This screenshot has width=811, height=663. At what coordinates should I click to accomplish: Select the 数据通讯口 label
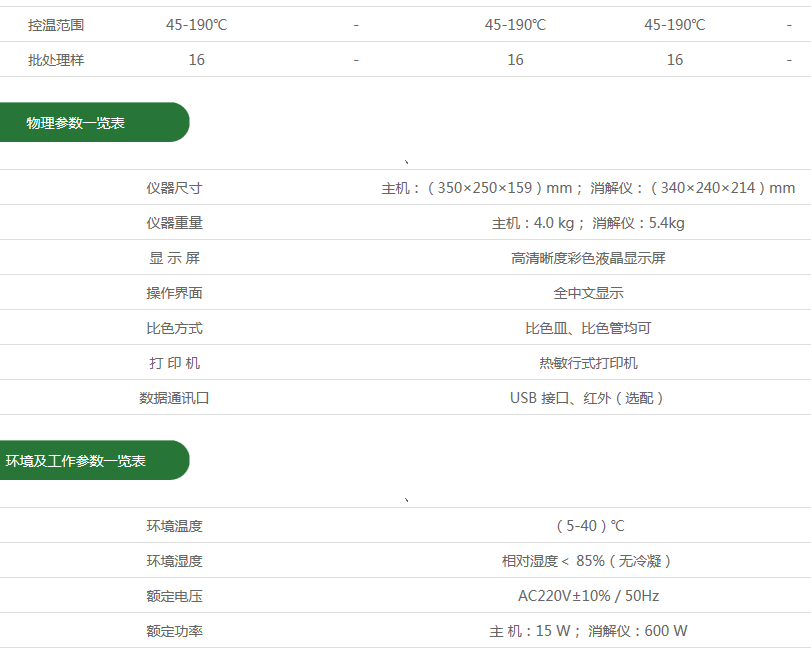[174, 398]
